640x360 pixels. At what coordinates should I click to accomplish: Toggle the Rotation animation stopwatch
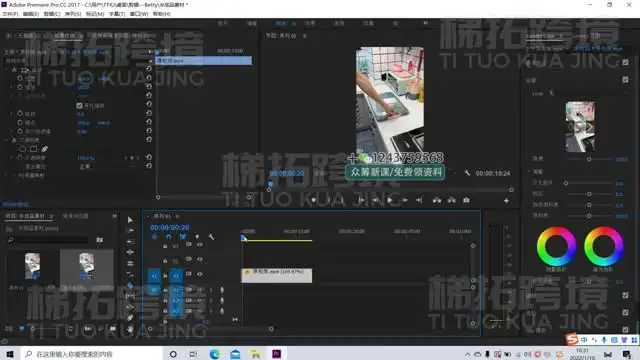point(20,113)
